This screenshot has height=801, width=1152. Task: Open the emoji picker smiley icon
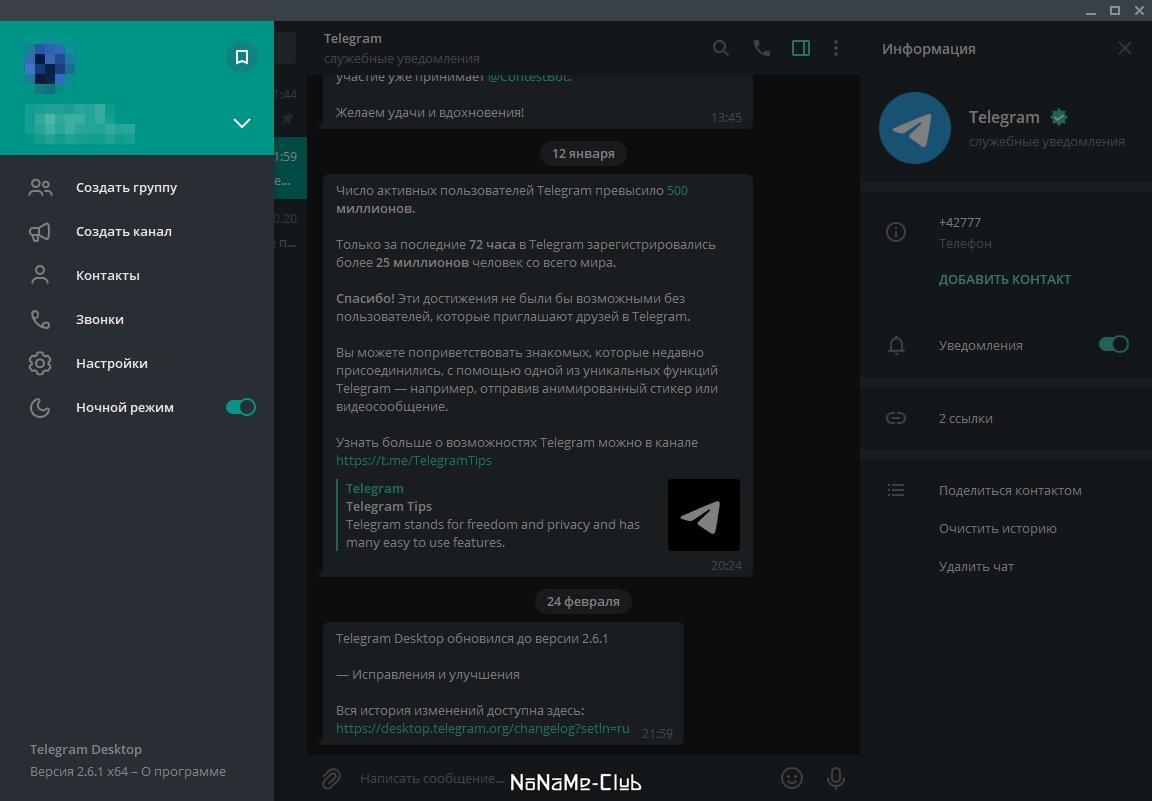(x=792, y=778)
